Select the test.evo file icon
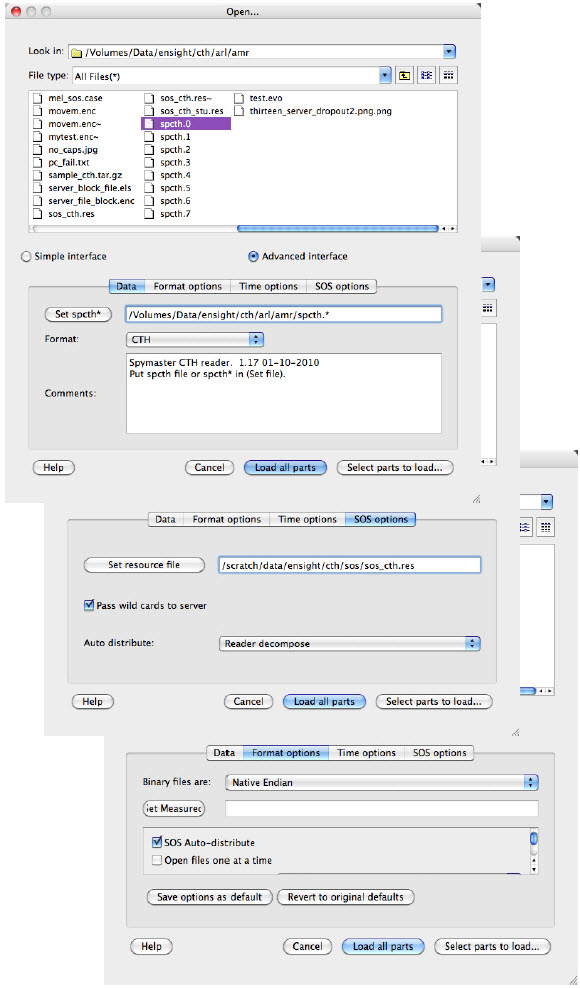The height and width of the screenshot is (988, 580). click(x=239, y=98)
